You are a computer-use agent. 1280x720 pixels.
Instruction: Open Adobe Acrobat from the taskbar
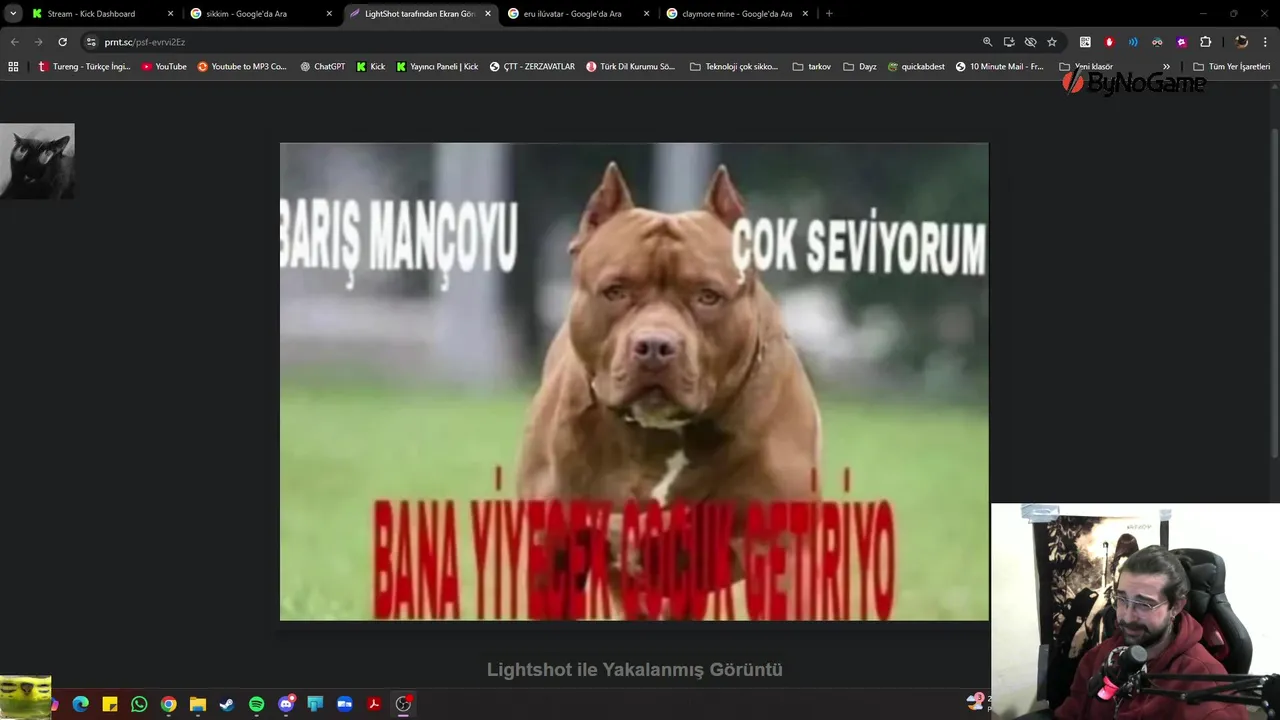(x=373, y=704)
